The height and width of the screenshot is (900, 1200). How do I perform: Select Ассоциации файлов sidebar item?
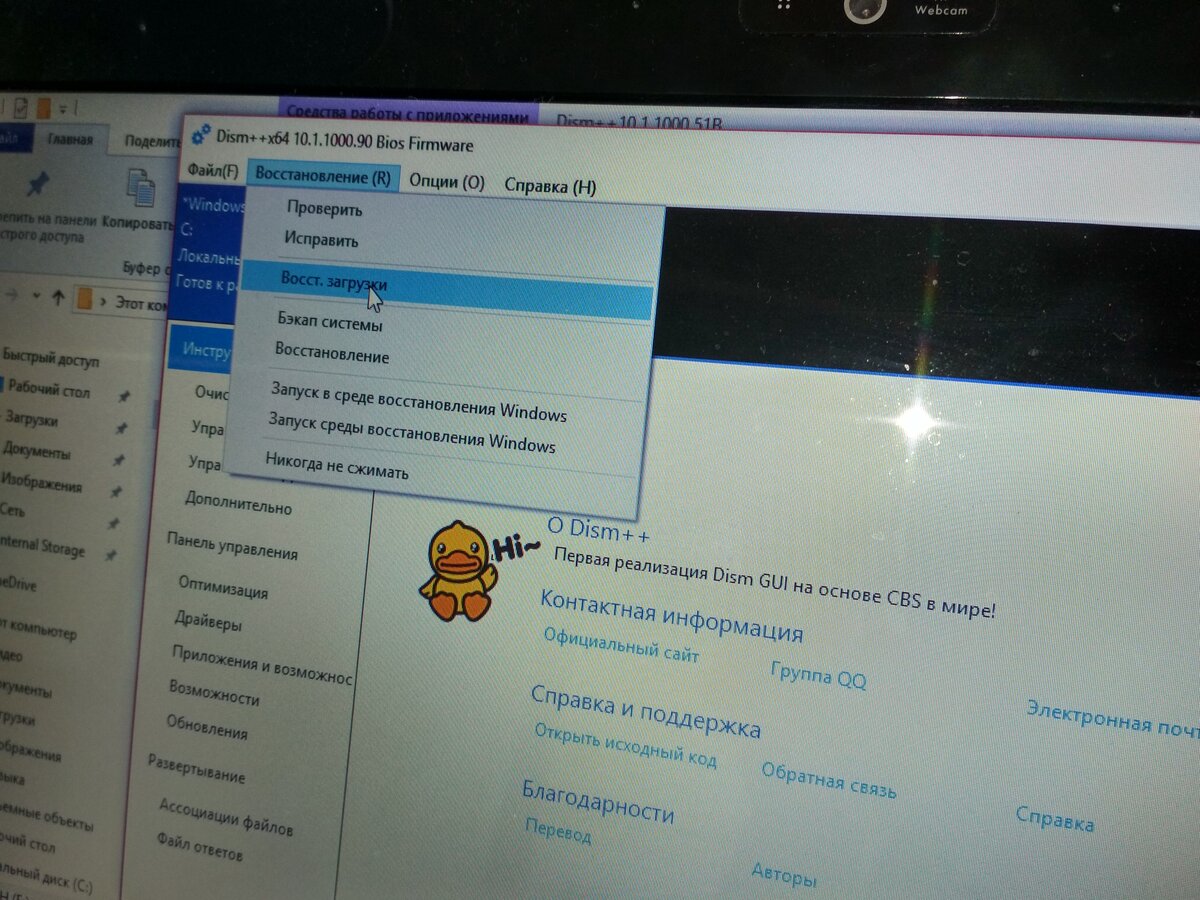click(225, 816)
